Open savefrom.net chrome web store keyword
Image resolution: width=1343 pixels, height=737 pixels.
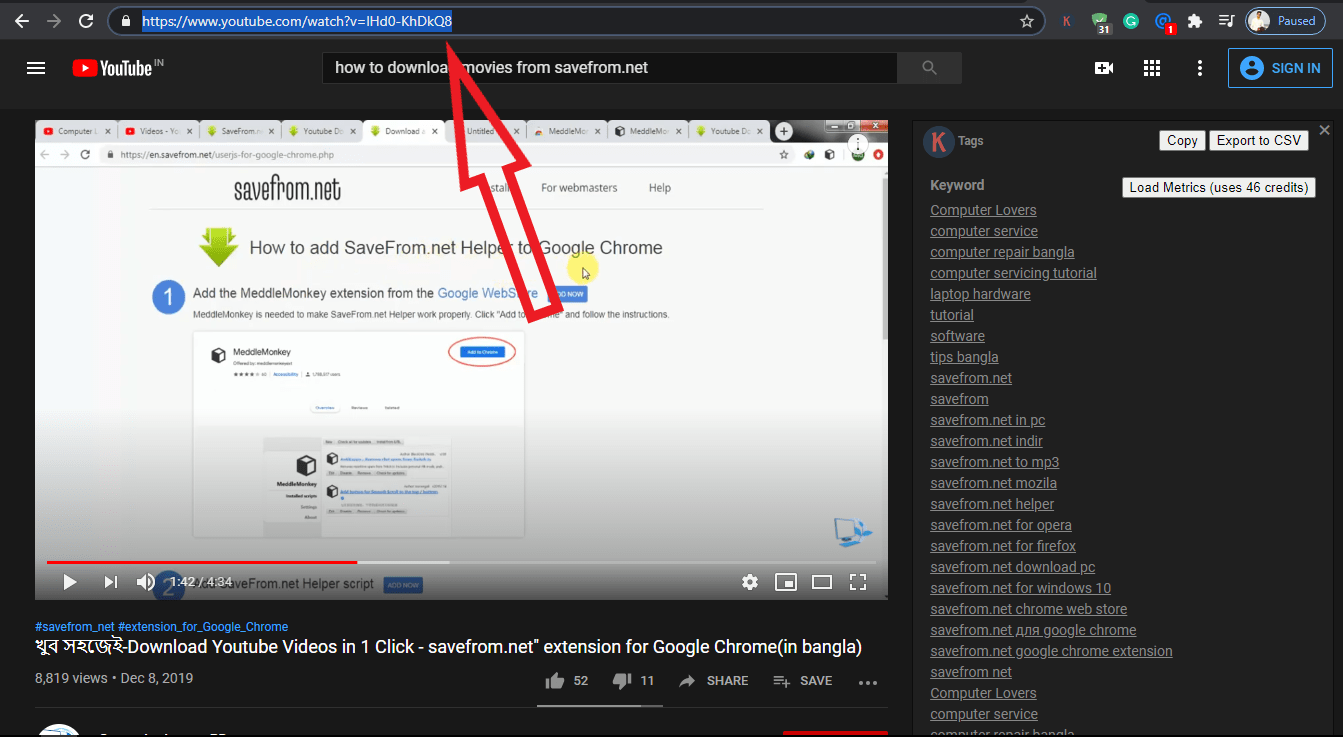click(1028, 609)
